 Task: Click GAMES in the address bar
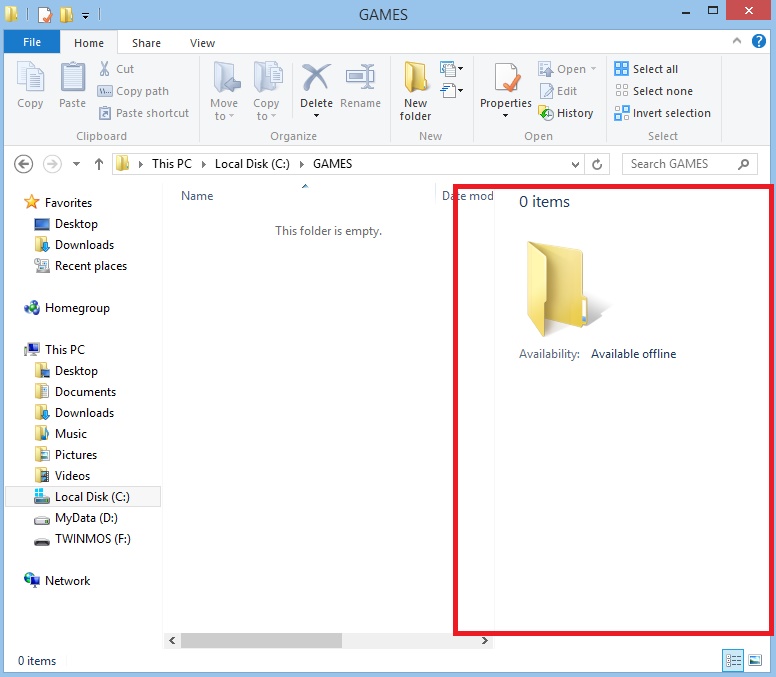coord(333,164)
